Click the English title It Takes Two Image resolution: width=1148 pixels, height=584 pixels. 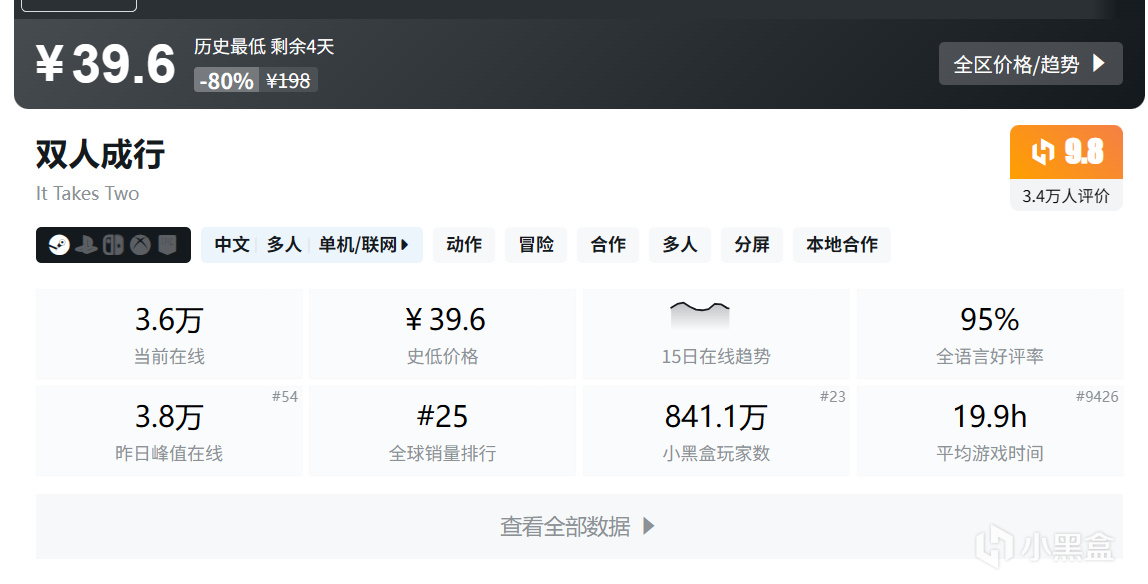[87, 193]
